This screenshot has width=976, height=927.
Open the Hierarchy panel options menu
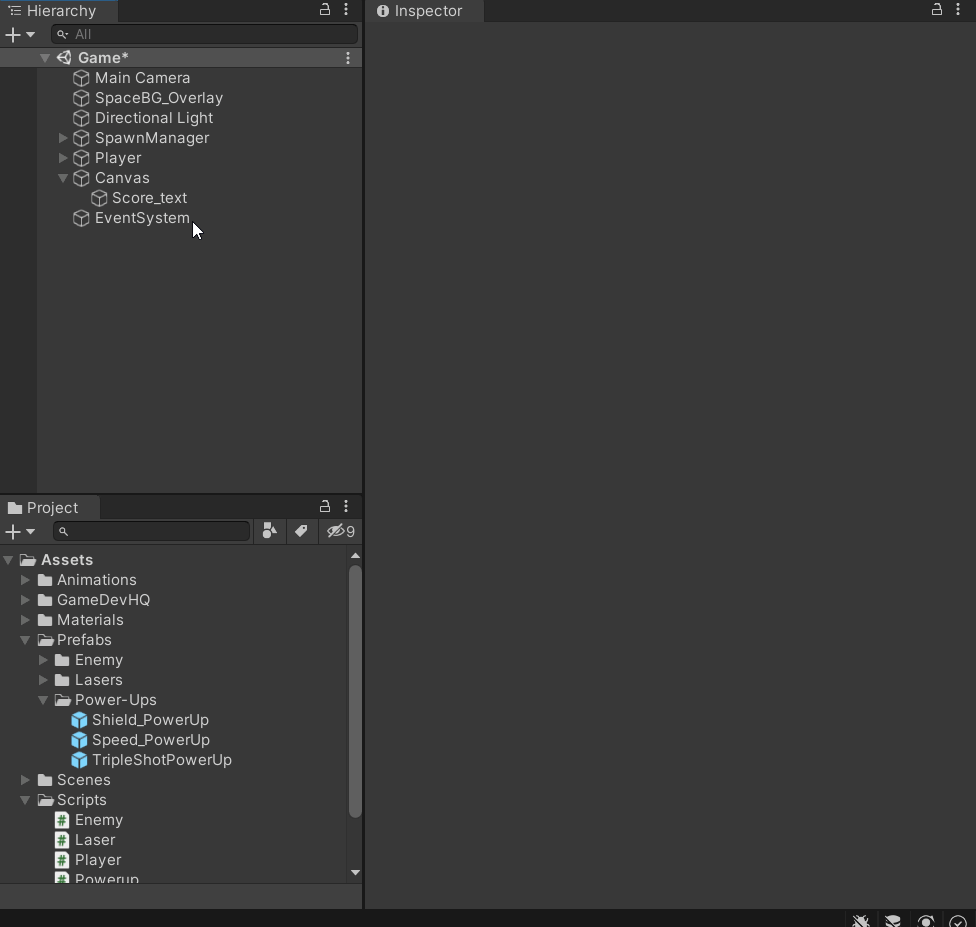tap(347, 10)
